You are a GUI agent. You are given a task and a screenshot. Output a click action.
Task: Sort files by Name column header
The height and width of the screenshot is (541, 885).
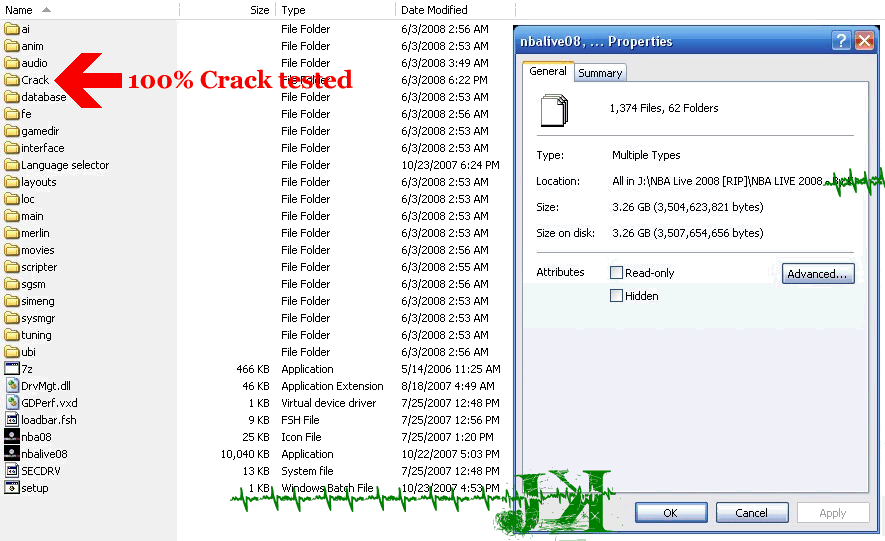click(90, 10)
